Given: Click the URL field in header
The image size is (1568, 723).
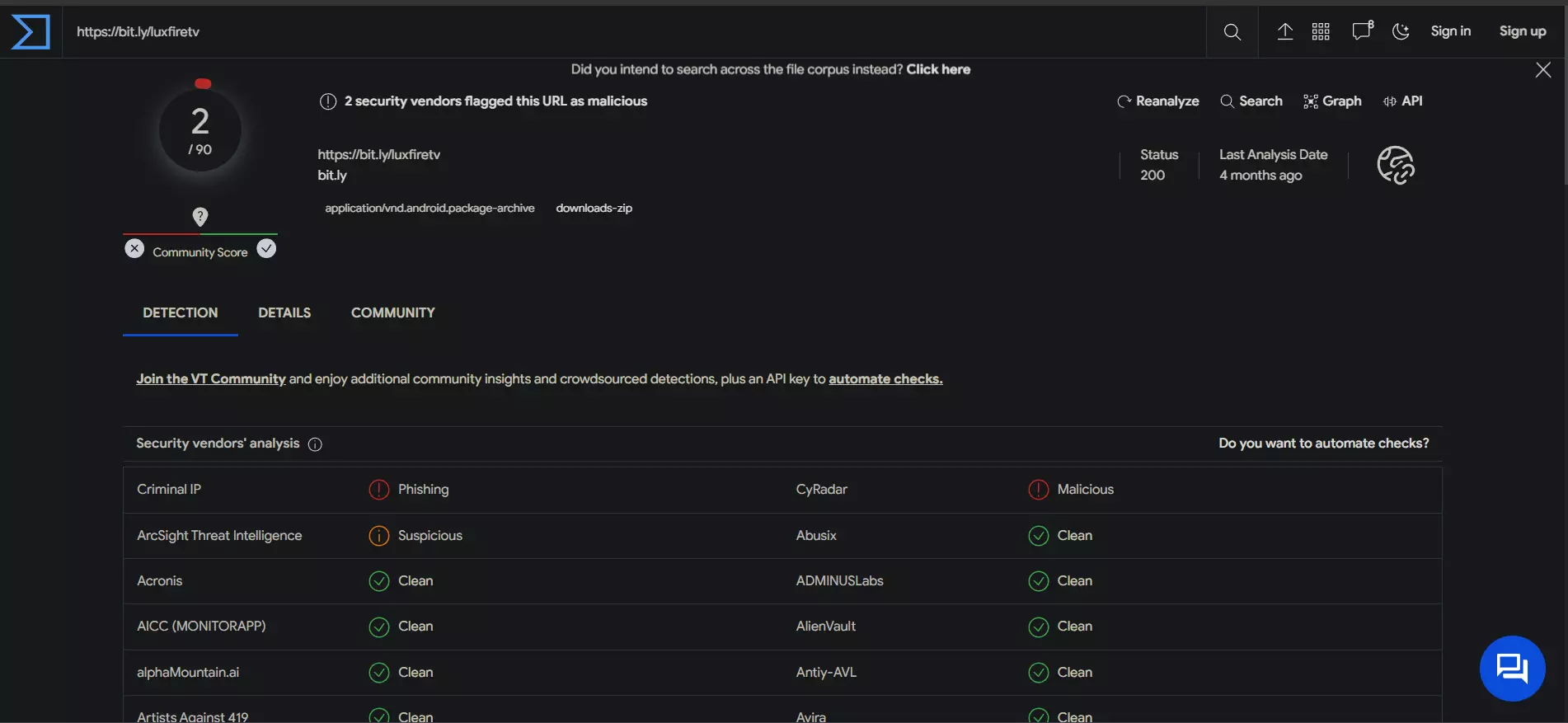Looking at the screenshot, I should click(x=633, y=31).
